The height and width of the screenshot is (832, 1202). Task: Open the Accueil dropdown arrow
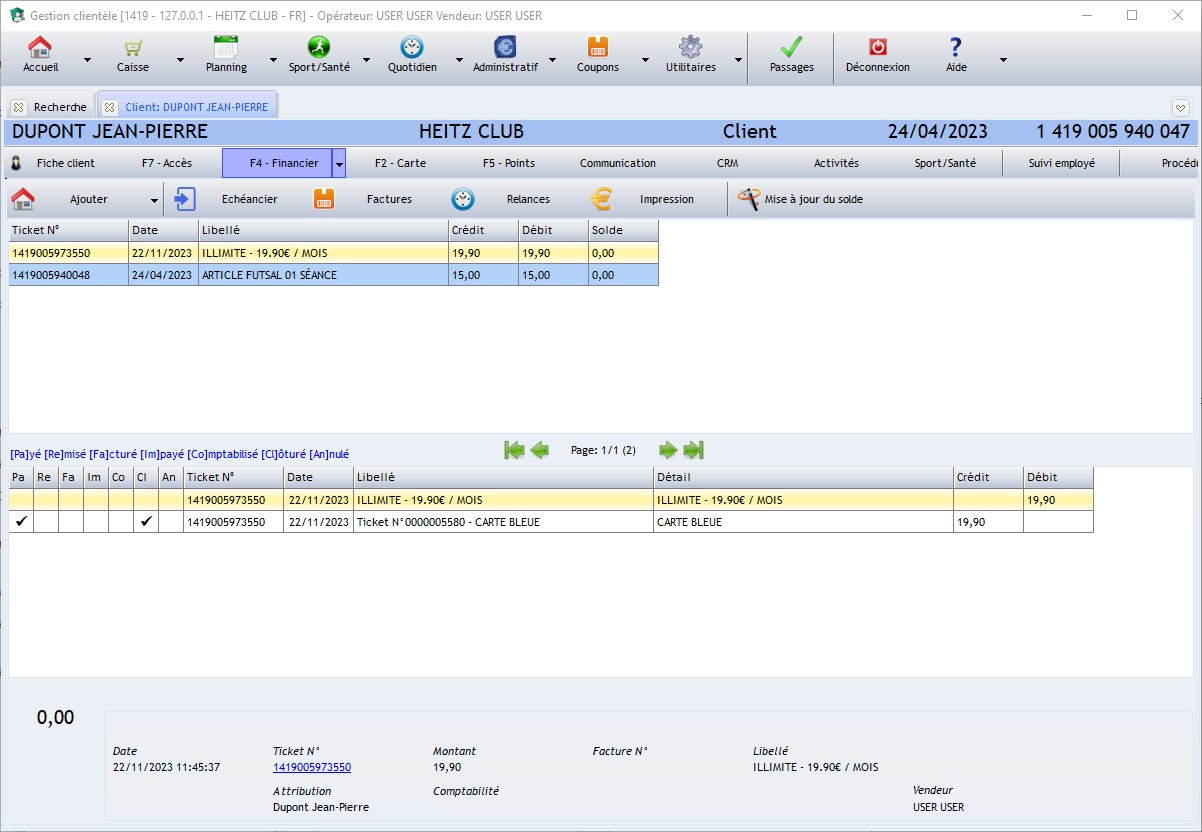(87, 59)
